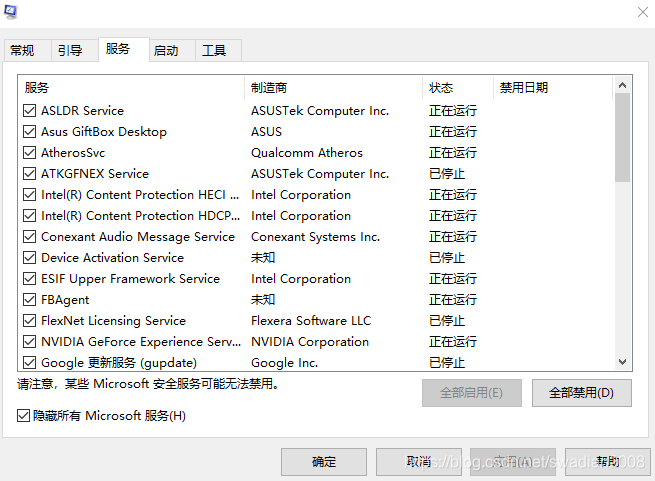Uncheck the FBAgent checkbox

(29, 300)
